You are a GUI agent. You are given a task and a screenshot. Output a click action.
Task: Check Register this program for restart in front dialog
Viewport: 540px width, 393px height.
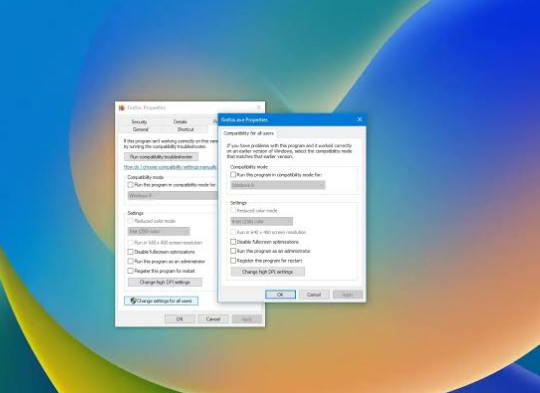coord(233,261)
